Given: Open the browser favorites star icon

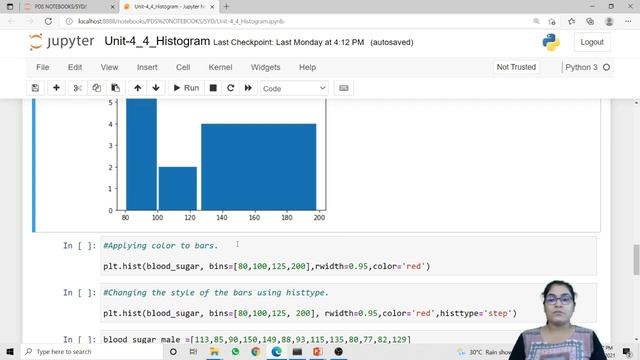Looking at the screenshot, I should pos(571,21).
